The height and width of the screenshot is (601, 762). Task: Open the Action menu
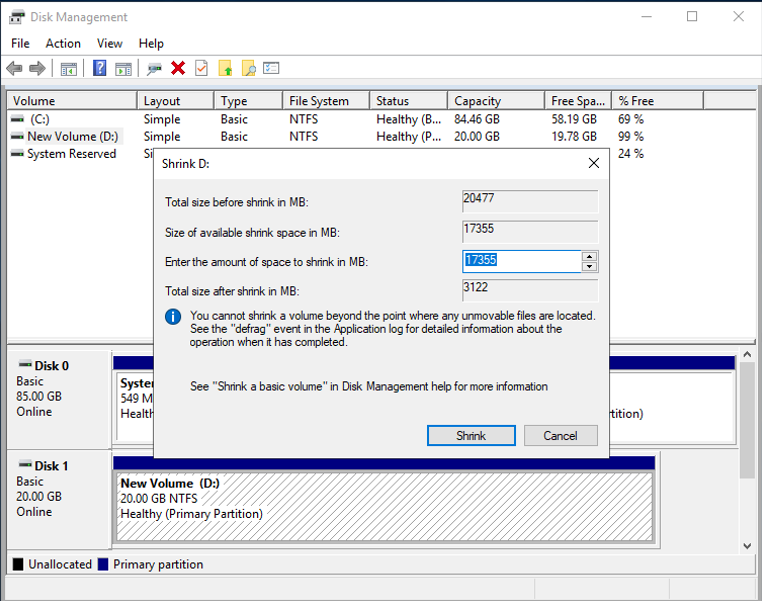63,43
